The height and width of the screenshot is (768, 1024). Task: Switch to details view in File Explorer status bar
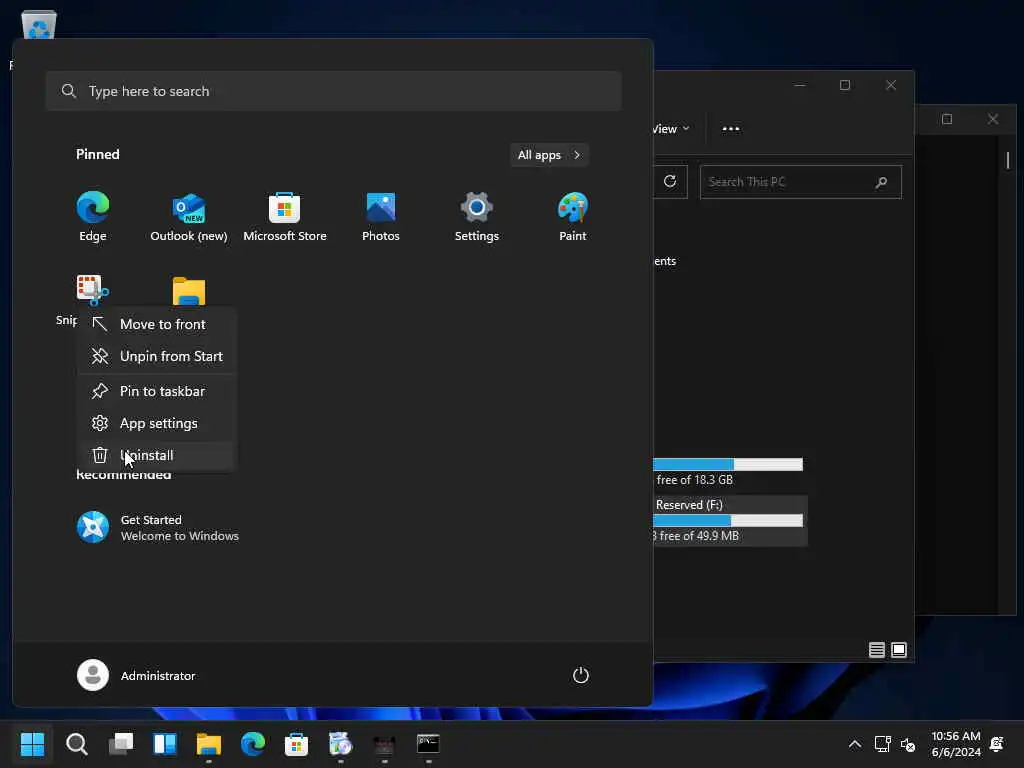(x=876, y=650)
